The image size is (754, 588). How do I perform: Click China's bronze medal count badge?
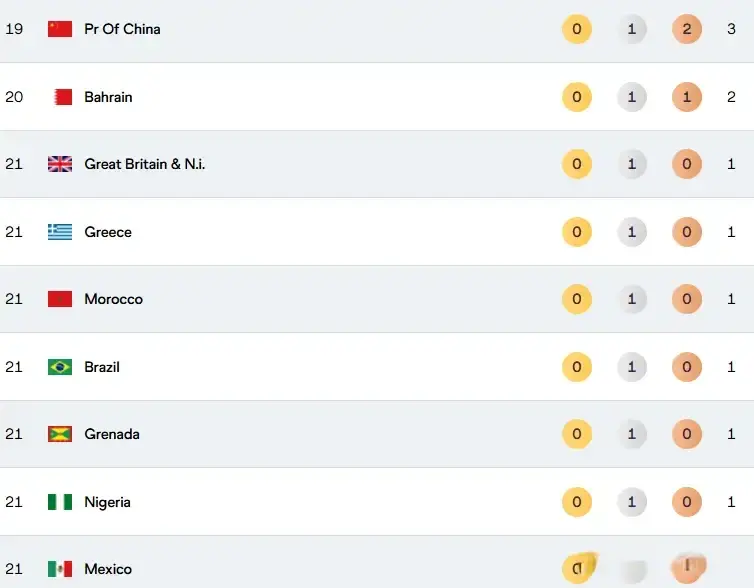(x=687, y=29)
